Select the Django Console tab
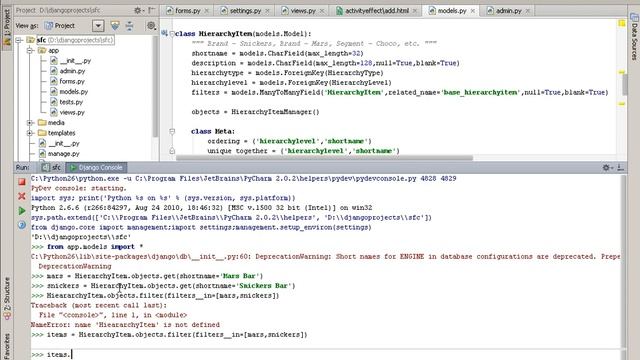This screenshot has width=640, height=360. [x=97, y=167]
